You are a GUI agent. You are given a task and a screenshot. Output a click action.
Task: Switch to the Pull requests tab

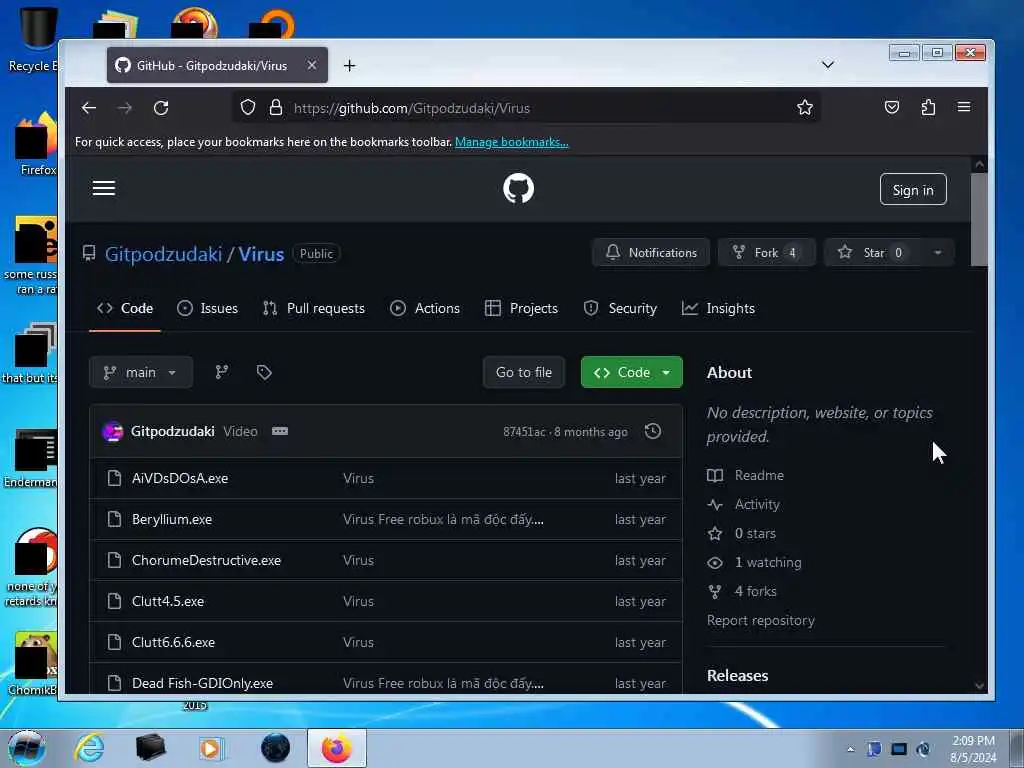[313, 308]
